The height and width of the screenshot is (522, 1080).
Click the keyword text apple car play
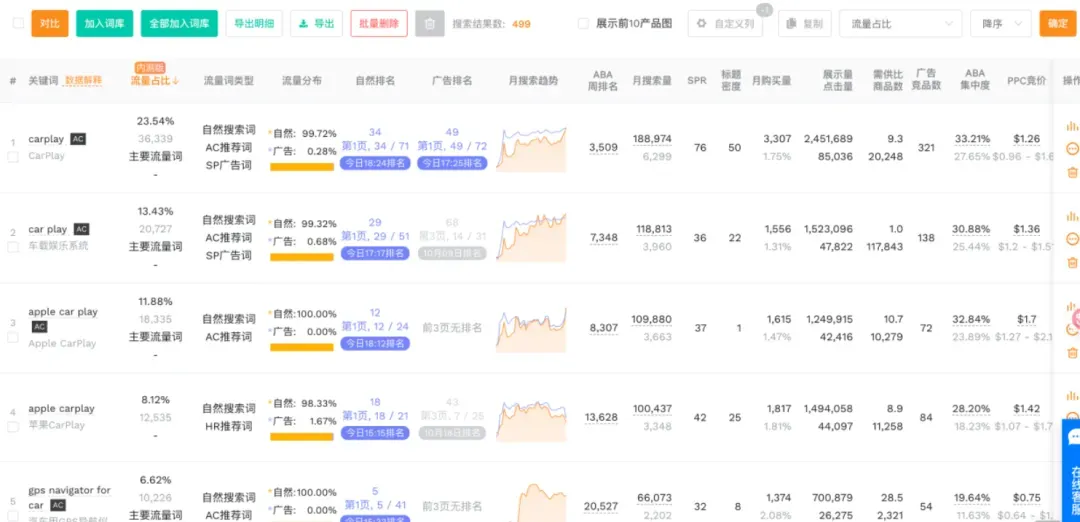tap(63, 312)
